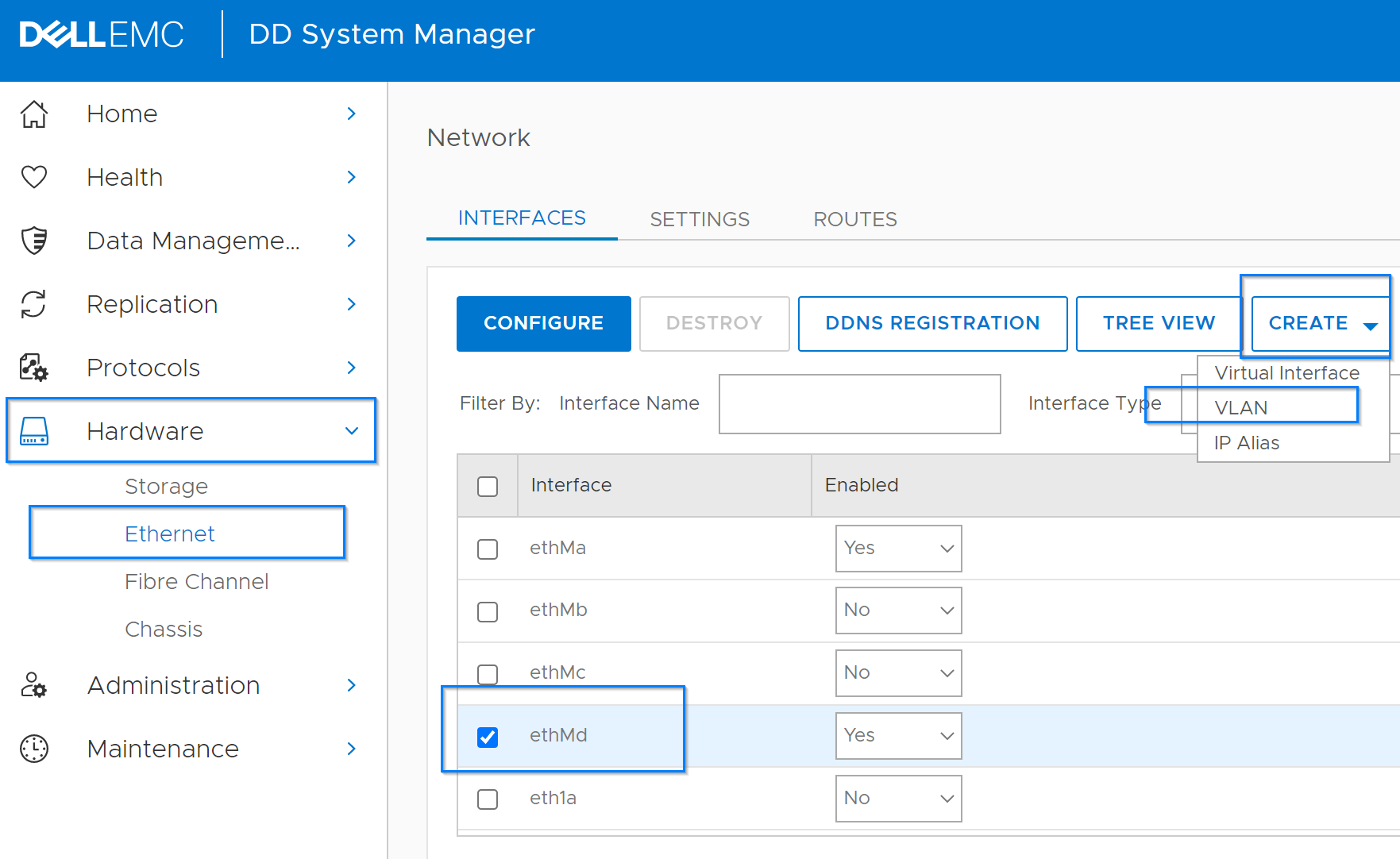The image size is (1400, 859).
Task: Open Administration via its user-gear icon
Action: pos(33,685)
